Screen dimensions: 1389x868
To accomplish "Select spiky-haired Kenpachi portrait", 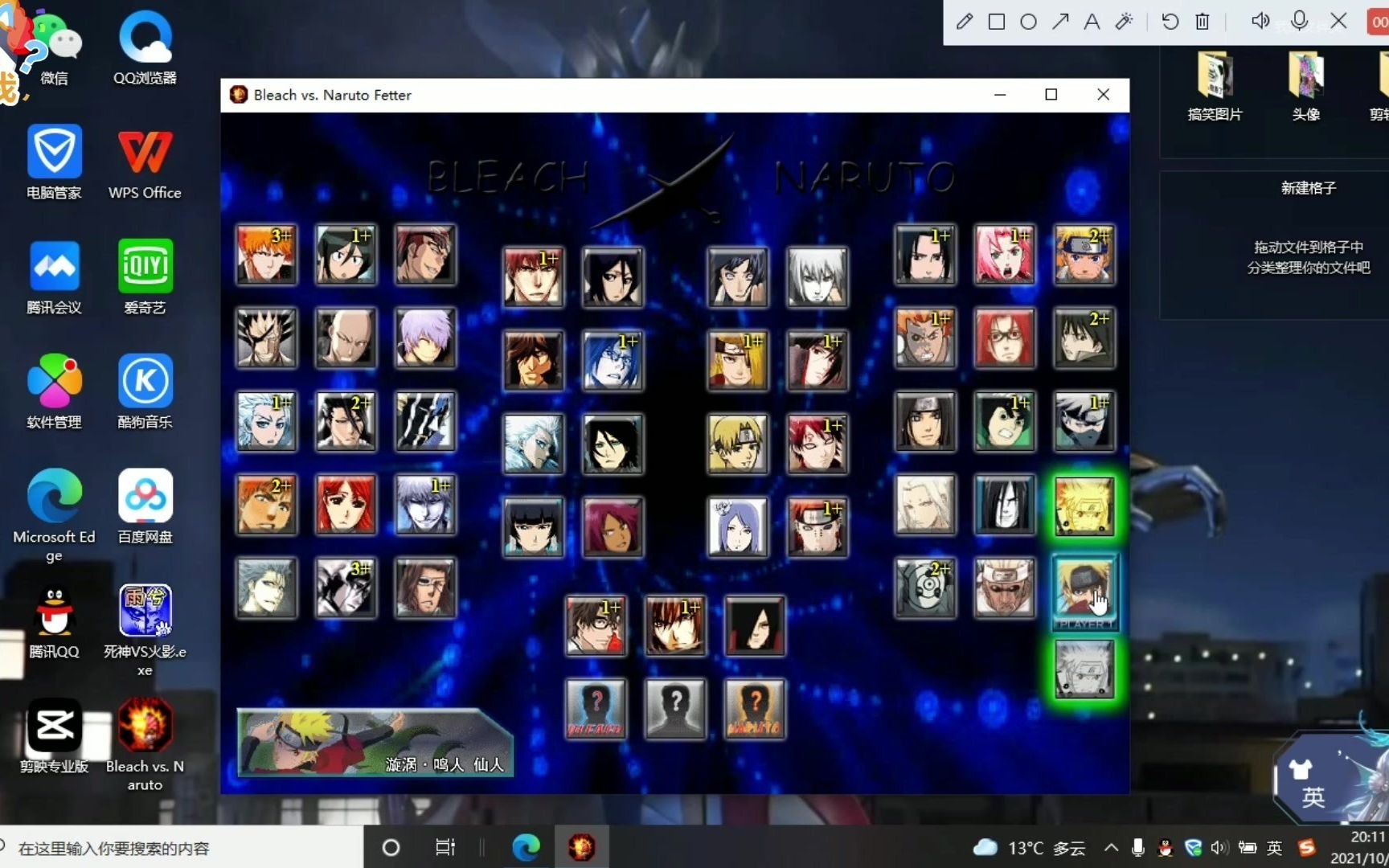I will (266, 338).
